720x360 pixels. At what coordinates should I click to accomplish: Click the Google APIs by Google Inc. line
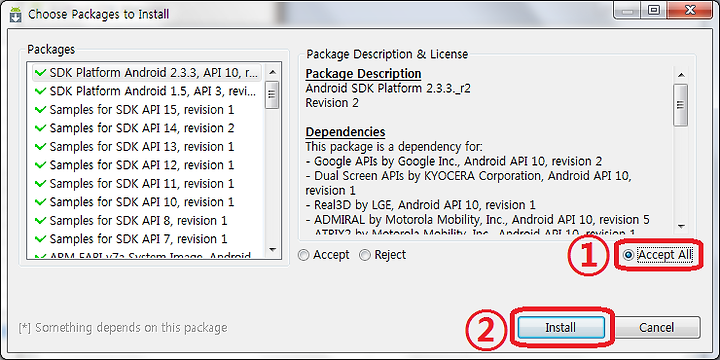pyautogui.click(x=454, y=162)
